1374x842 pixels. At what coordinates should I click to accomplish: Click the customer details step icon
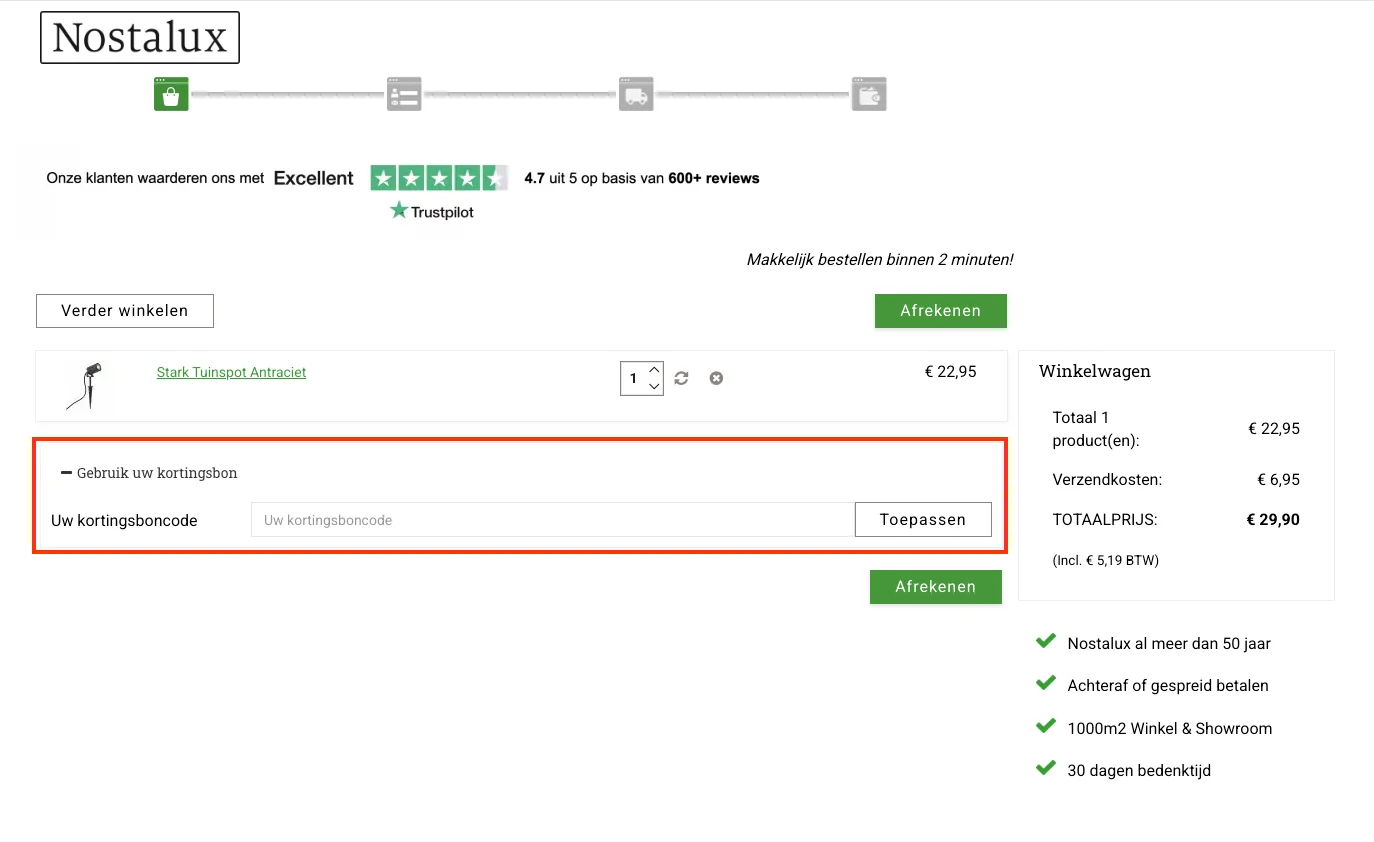click(404, 94)
